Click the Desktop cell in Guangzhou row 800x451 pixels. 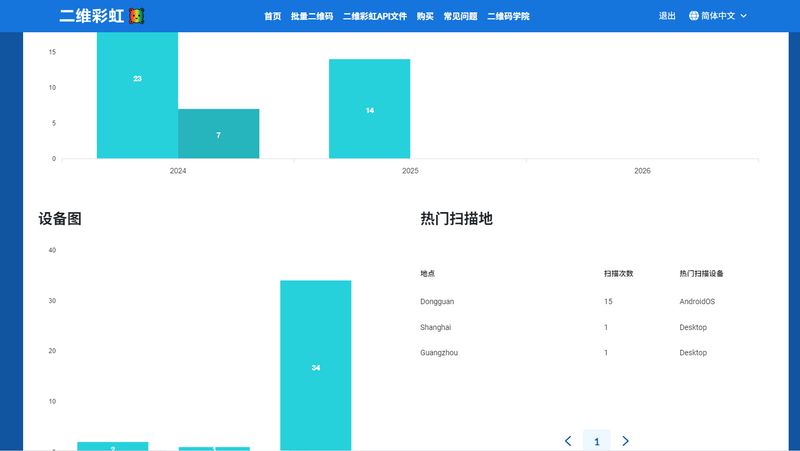(x=693, y=353)
